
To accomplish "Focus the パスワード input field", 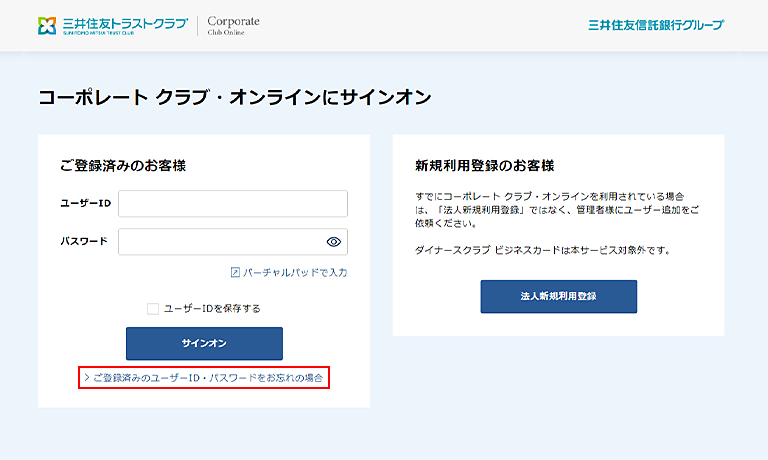I will pyautogui.click(x=233, y=242).
